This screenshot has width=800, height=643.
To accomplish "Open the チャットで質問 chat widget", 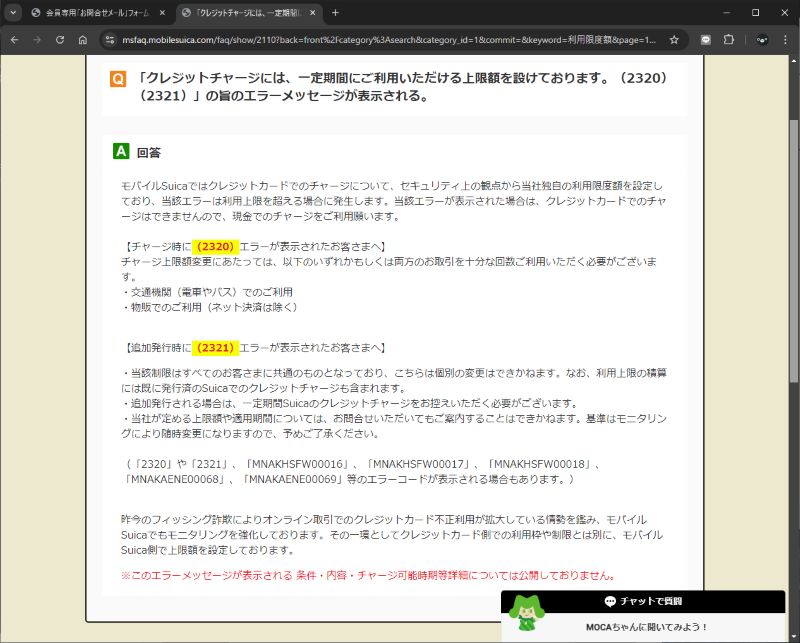I will [x=643, y=601].
